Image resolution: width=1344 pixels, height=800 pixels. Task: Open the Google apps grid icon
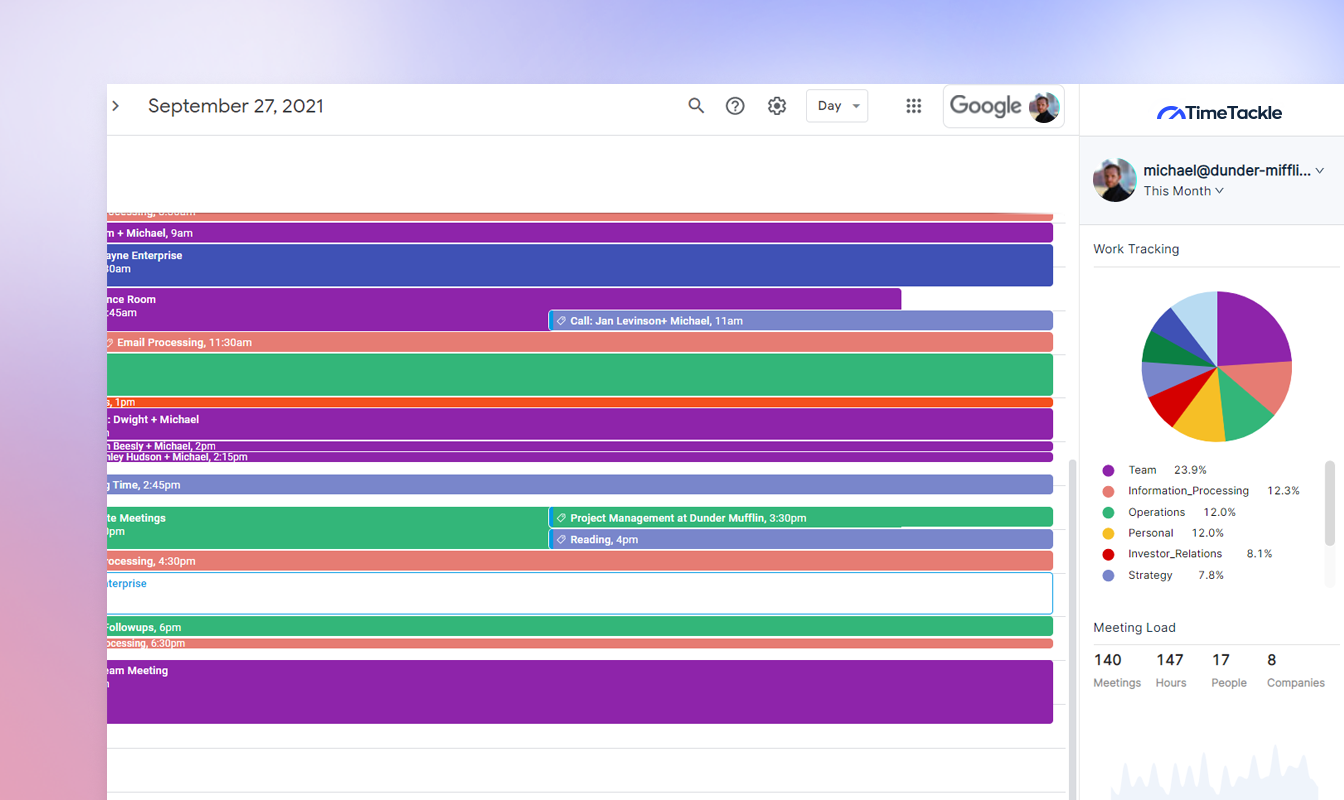913,106
